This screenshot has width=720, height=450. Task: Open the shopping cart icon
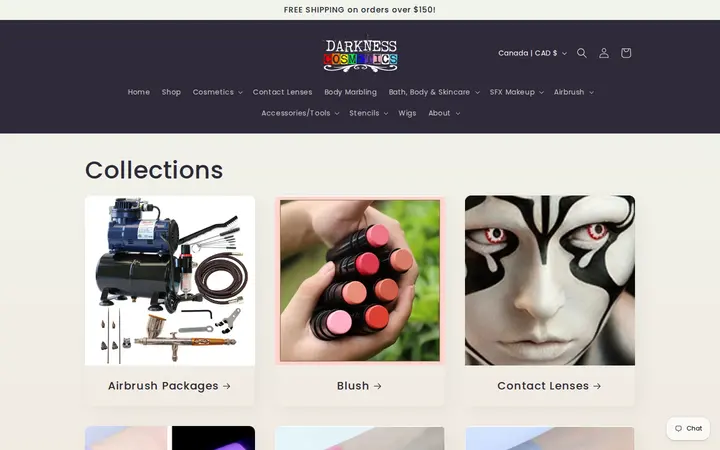coord(626,53)
